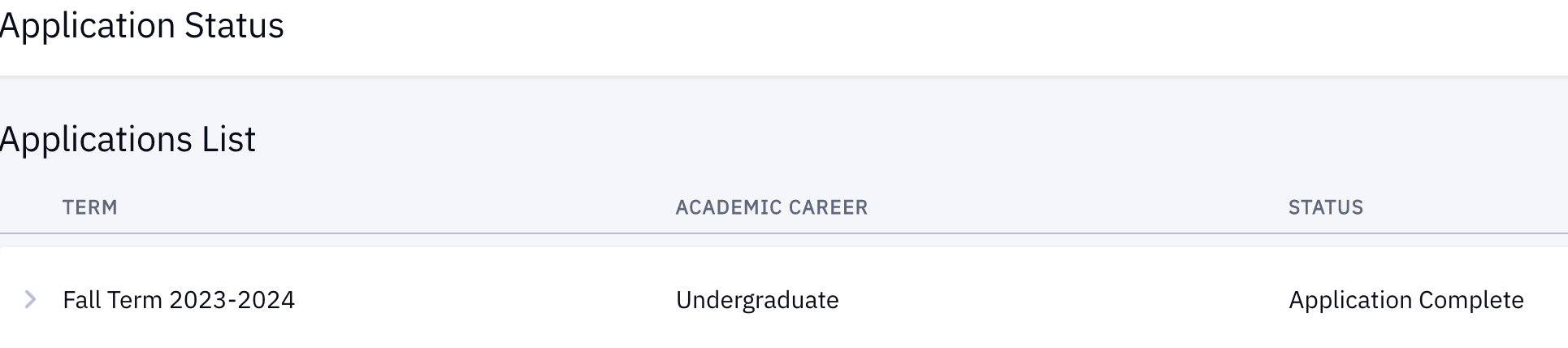Image resolution: width=1568 pixels, height=348 pixels.
Task: Sort by the TERM column header
Action: pyautogui.click(x=90, y=207)
